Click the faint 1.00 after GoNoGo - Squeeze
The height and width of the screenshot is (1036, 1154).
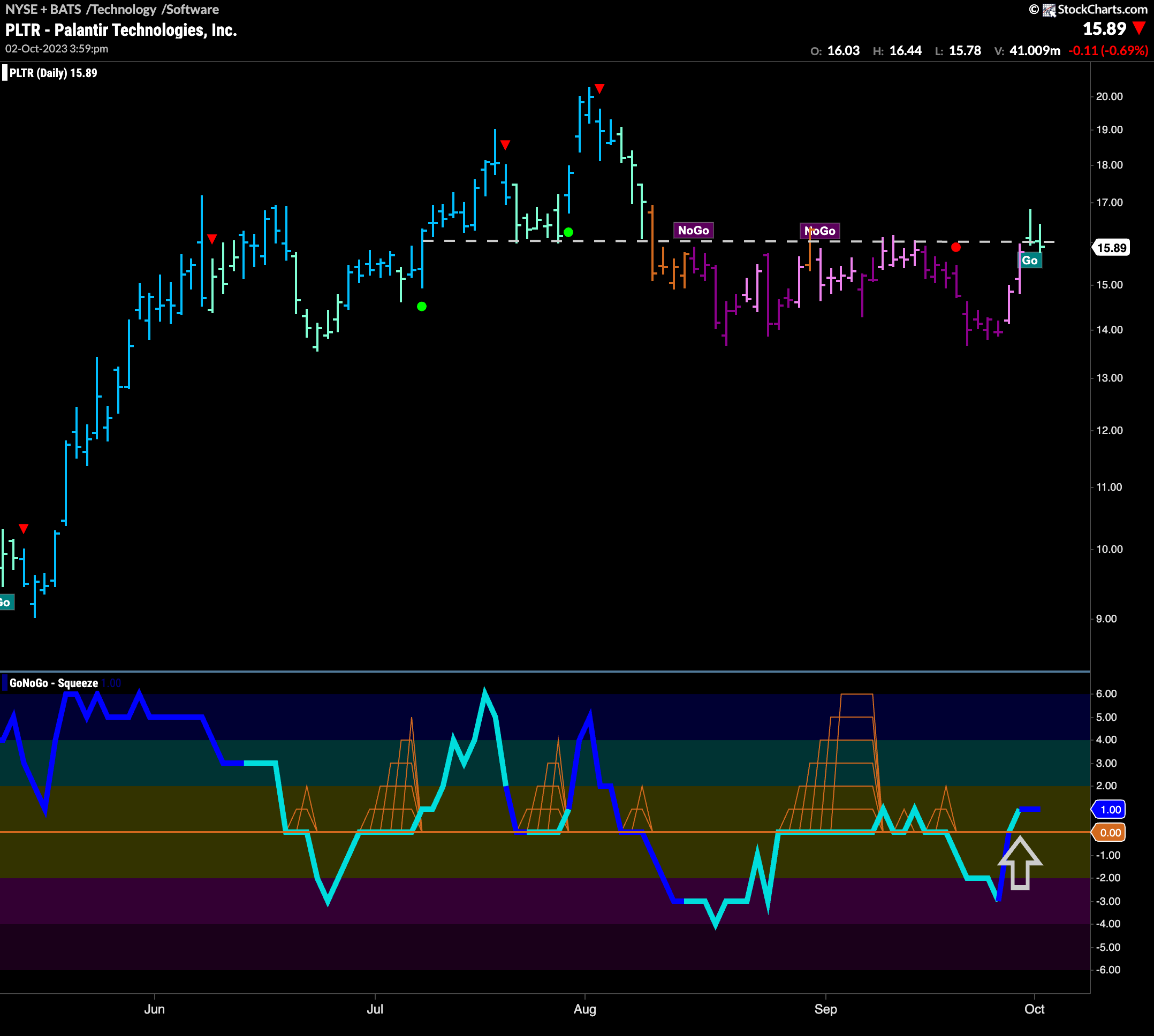pos(111,683)
